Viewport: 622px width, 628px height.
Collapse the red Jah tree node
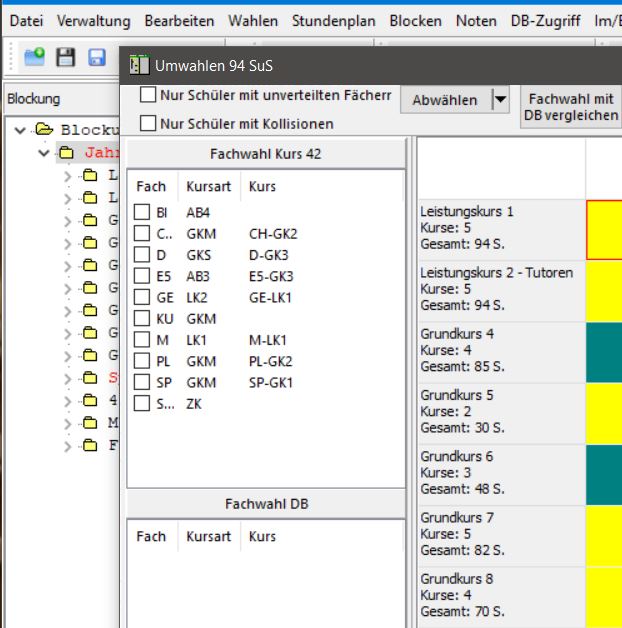[x=43, y=153]
